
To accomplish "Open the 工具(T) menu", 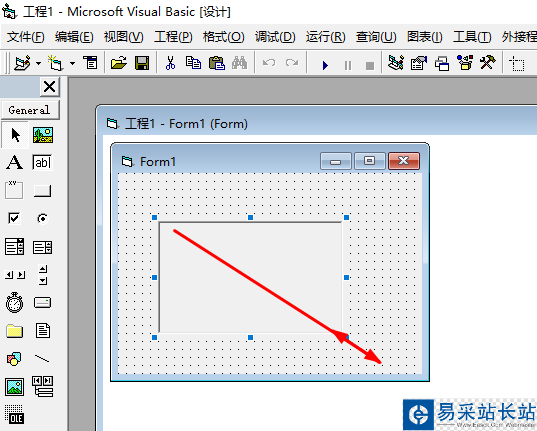I will pyautogui.click(x=472, y=37).
